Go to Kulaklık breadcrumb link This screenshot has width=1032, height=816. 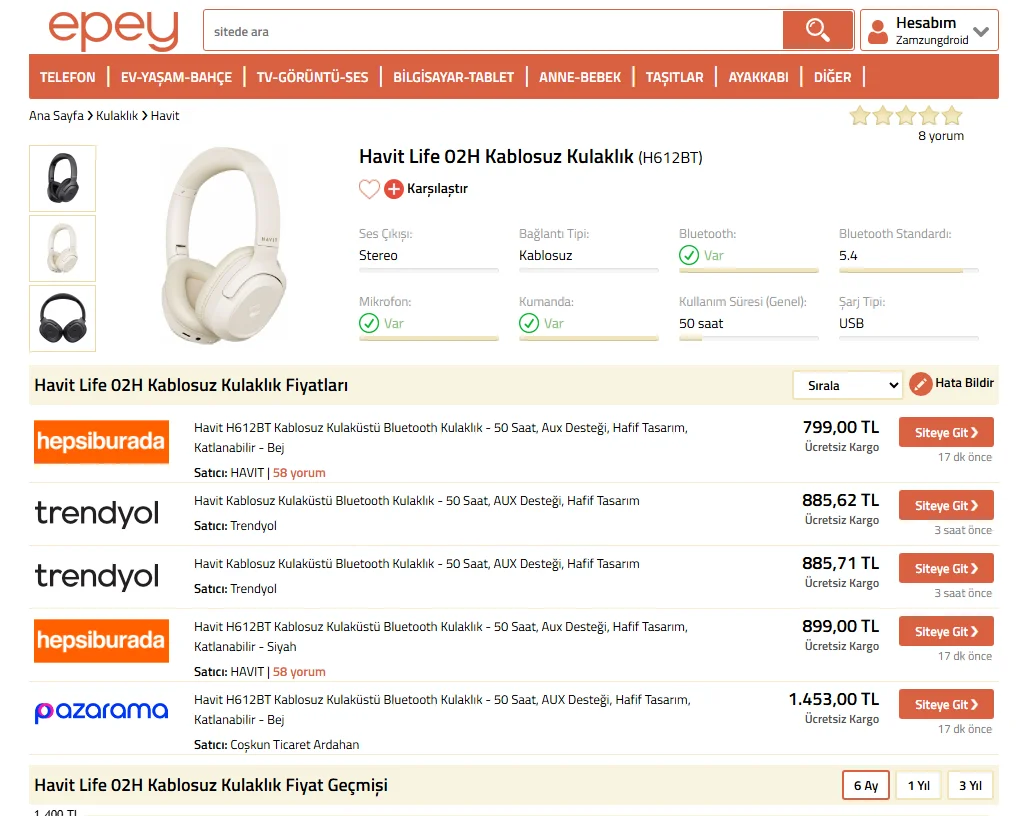tap(117, 116)
